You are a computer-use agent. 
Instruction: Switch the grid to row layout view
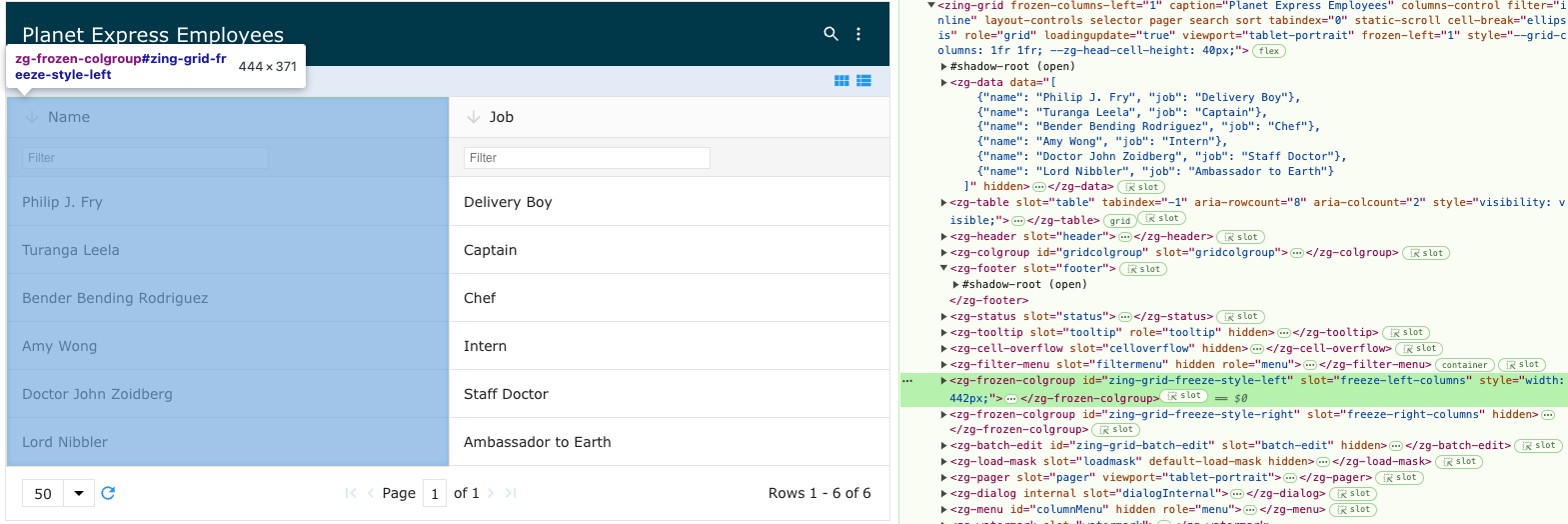pyautogui.click(x=863, y=81)
